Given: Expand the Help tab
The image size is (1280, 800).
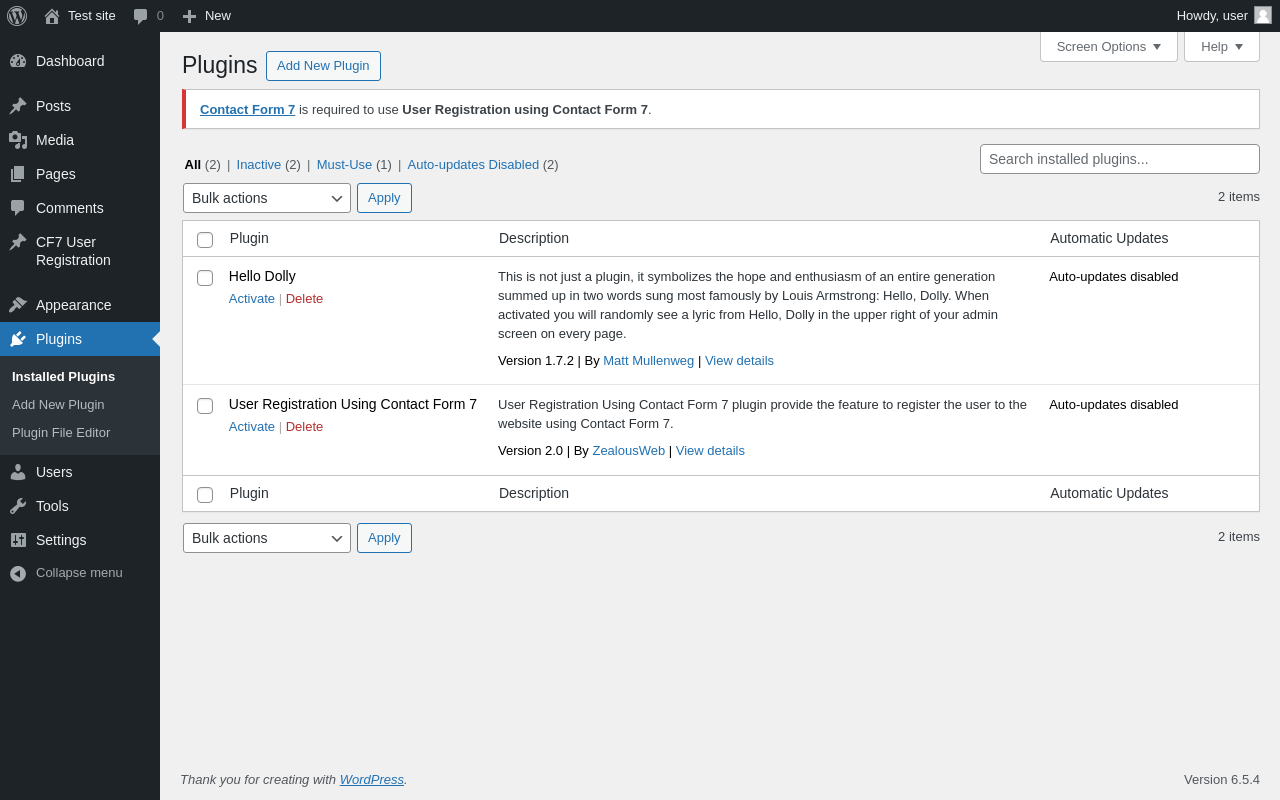Looking at the screenshot, I should (1221, 46).
